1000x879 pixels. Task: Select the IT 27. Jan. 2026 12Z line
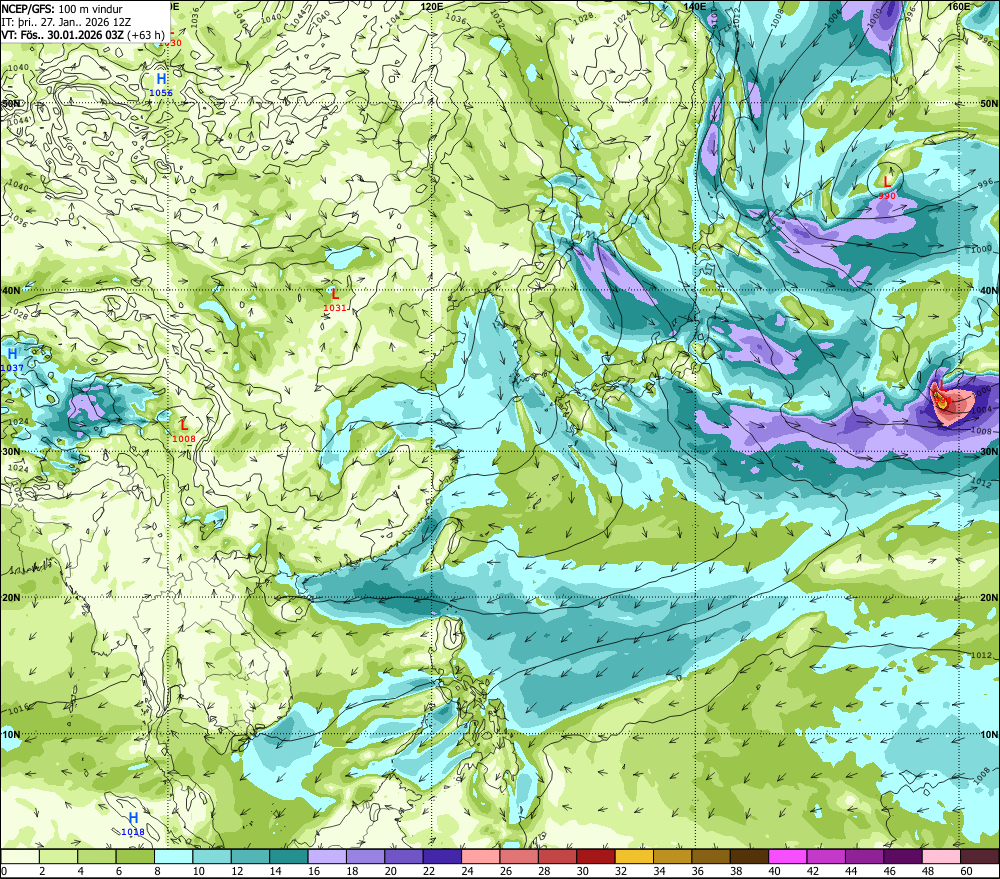click(x=66, y=22)
